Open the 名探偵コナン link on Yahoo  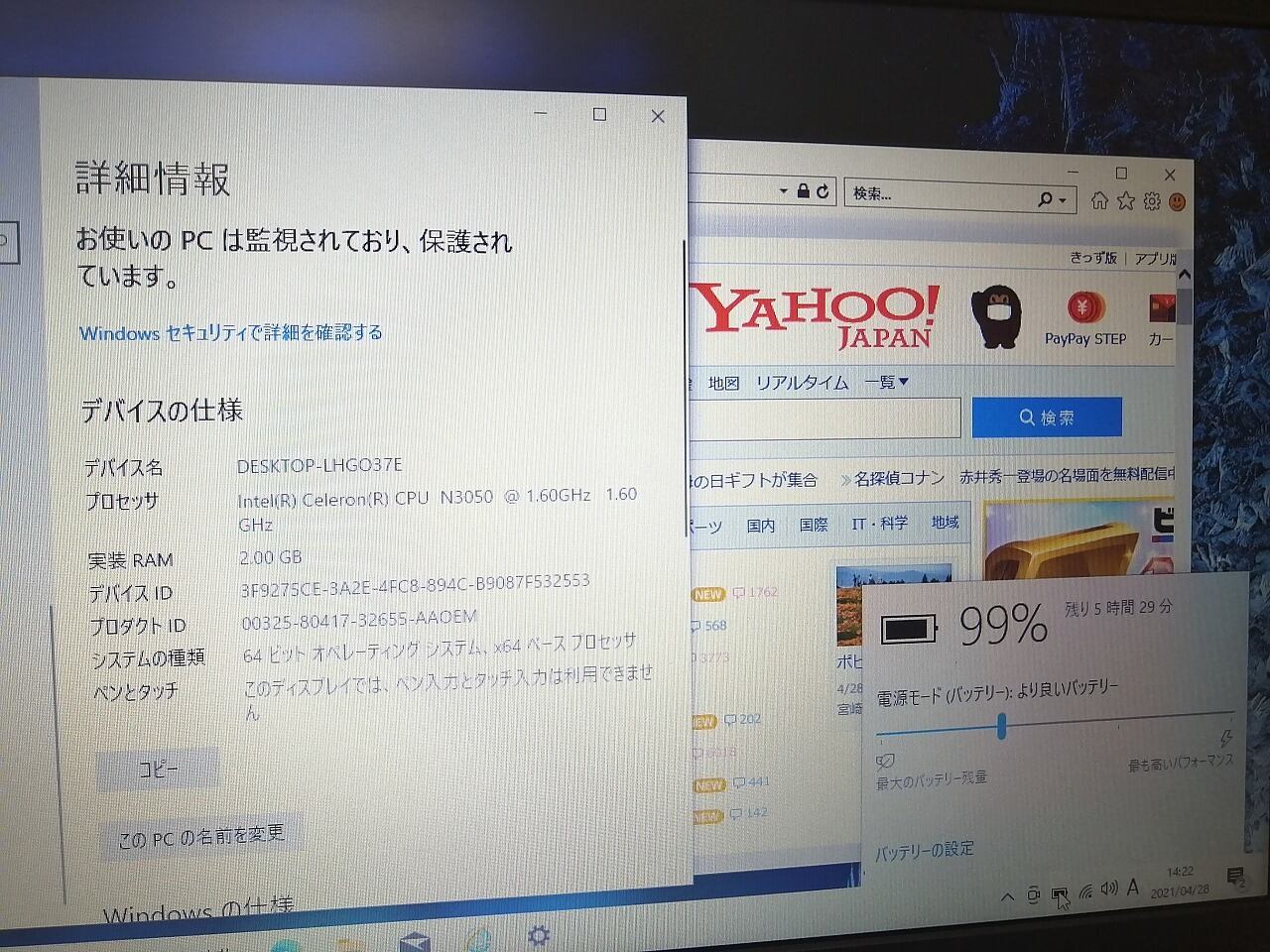coord(899,478)
